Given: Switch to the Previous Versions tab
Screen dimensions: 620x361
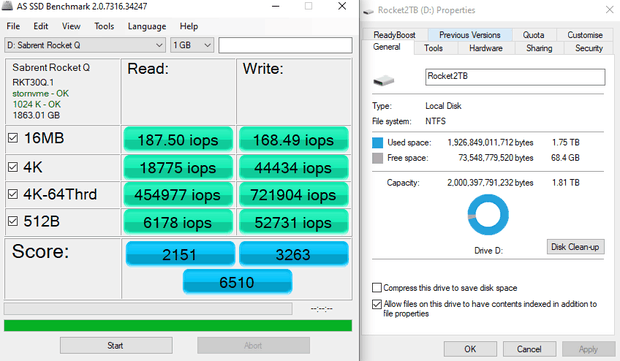Looking at the screenshot, I should click(470, 35).
